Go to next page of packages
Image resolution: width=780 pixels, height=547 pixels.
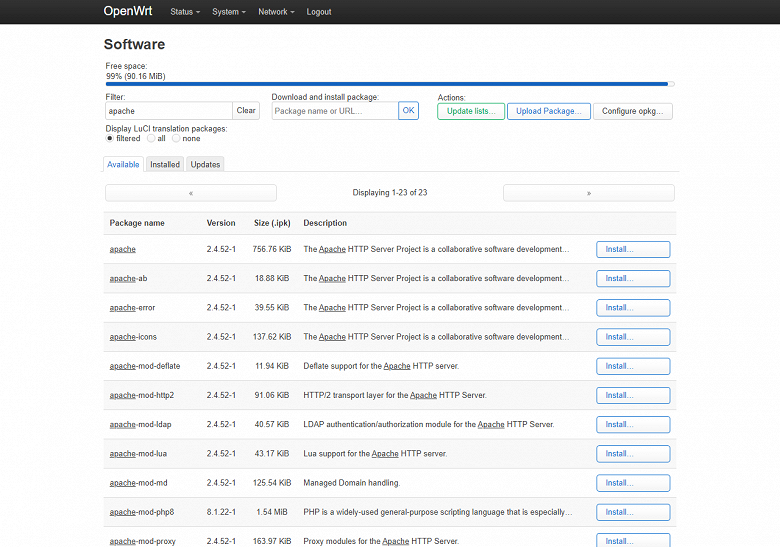click(x=588, y=193)
